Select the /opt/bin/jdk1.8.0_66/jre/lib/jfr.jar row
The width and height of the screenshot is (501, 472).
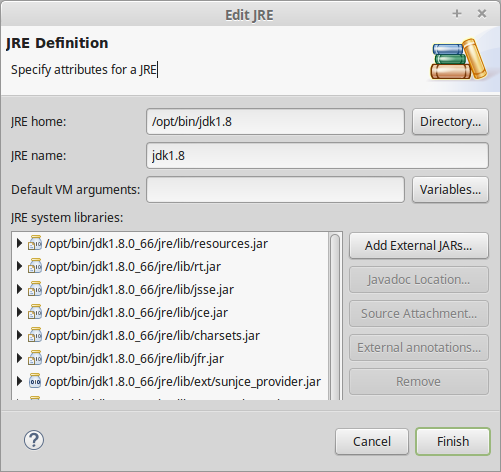pyautogui.click(x=170, y=359)
